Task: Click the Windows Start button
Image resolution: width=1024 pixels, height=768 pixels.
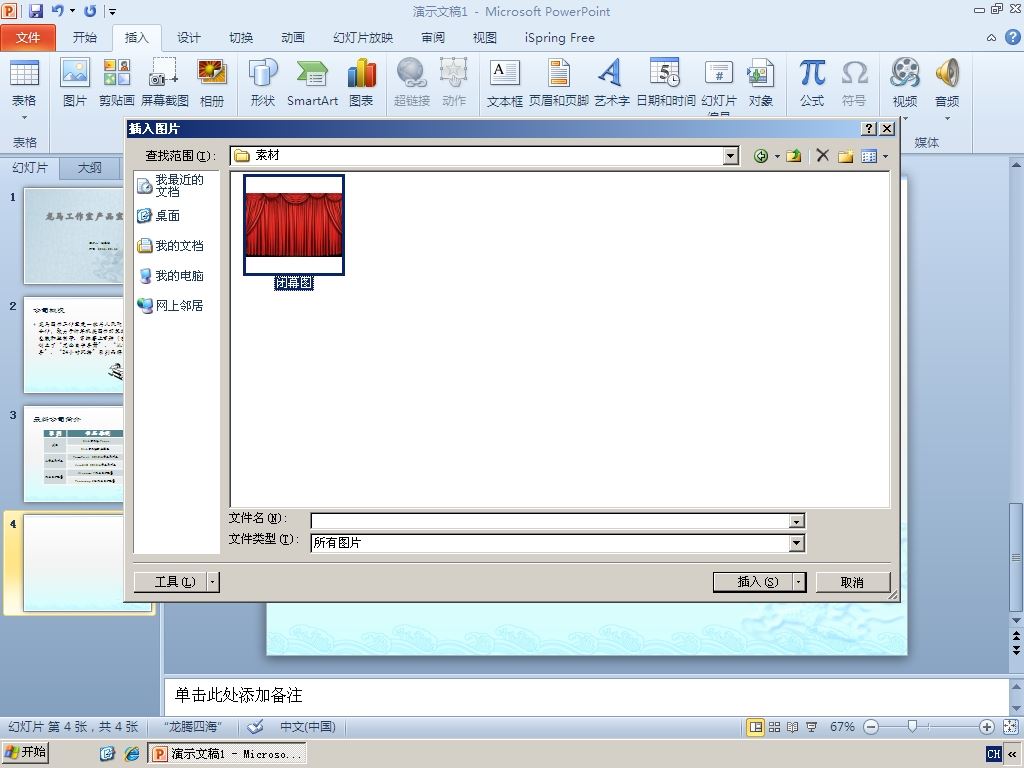Action: (25, 752)
